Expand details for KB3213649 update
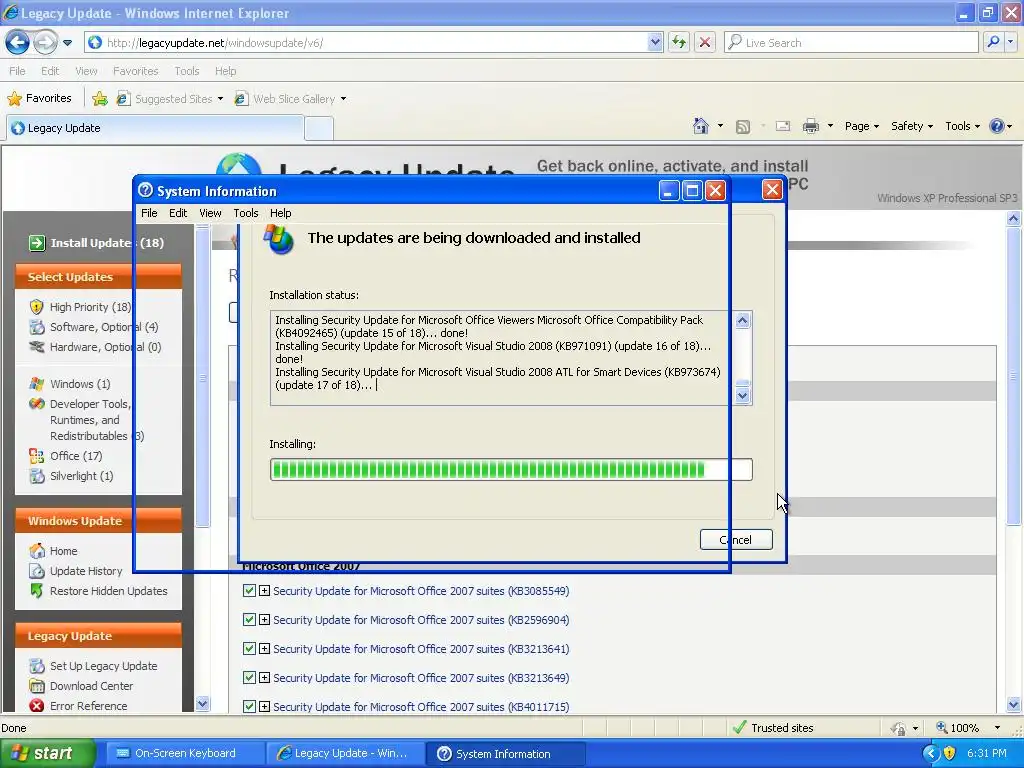This screenshot has width=1024, height=768. [264, 678]
